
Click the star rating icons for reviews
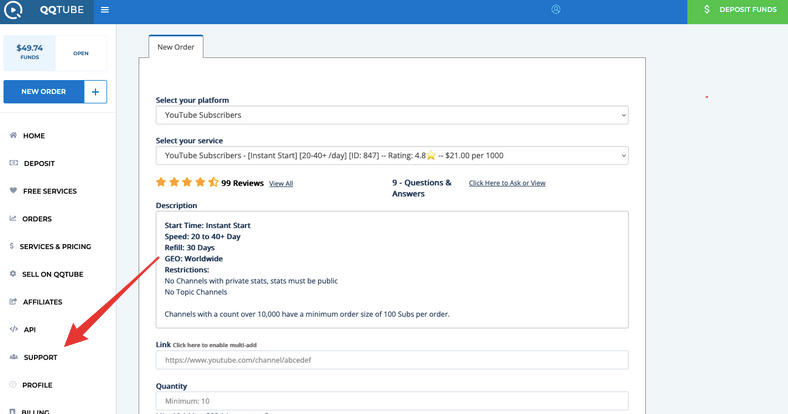click(x=187, y=182)
